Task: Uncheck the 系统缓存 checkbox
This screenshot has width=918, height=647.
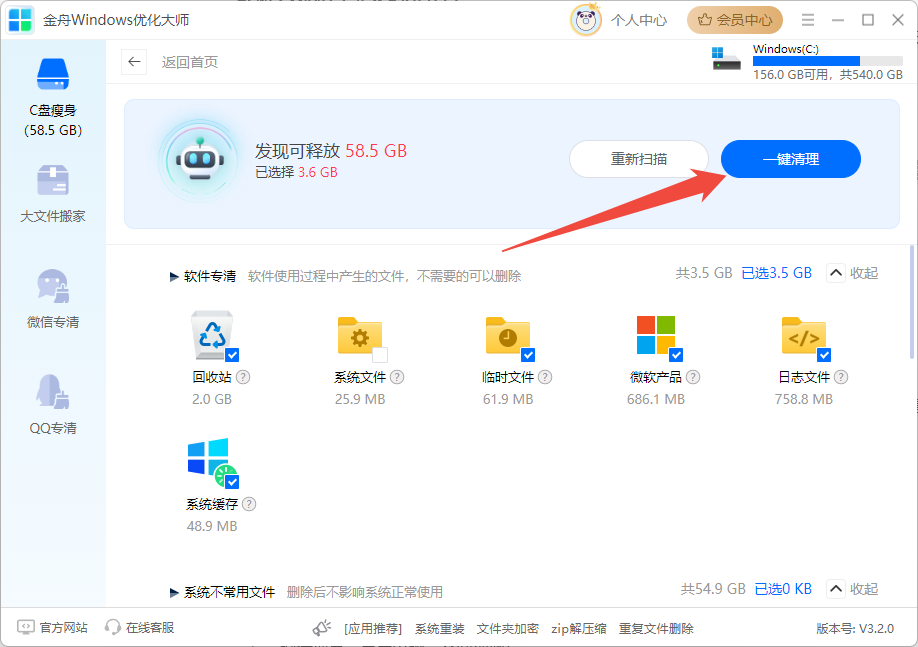Action: pos(232,482)
